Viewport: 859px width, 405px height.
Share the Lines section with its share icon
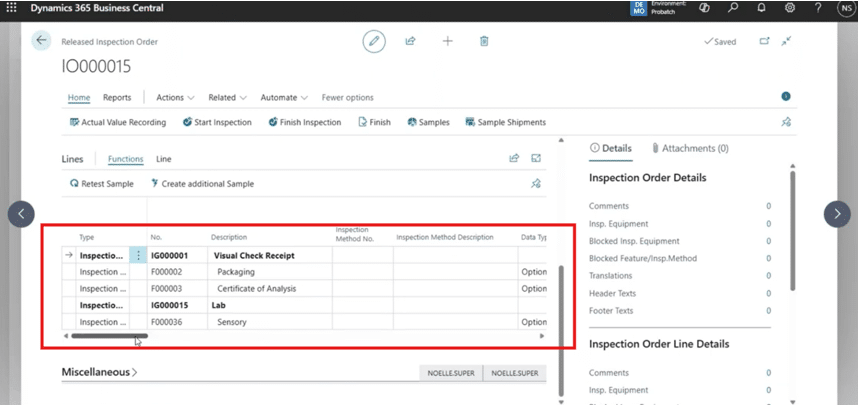click(x=514, y=158)
